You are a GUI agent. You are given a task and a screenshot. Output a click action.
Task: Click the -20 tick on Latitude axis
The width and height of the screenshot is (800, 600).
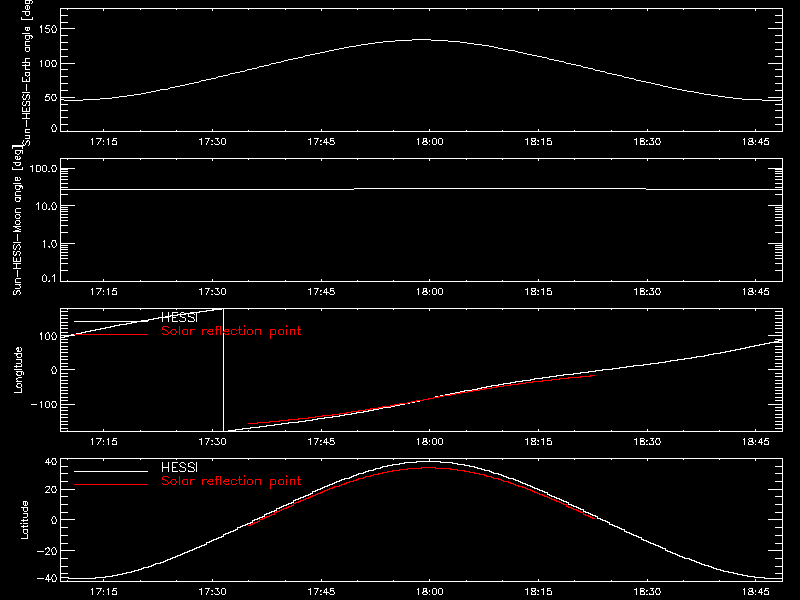click(x=48, y=551)
